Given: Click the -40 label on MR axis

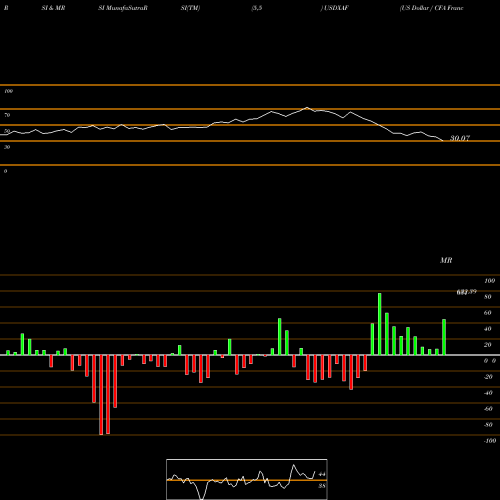Looking at the screenshot, I should click(488, 393).
